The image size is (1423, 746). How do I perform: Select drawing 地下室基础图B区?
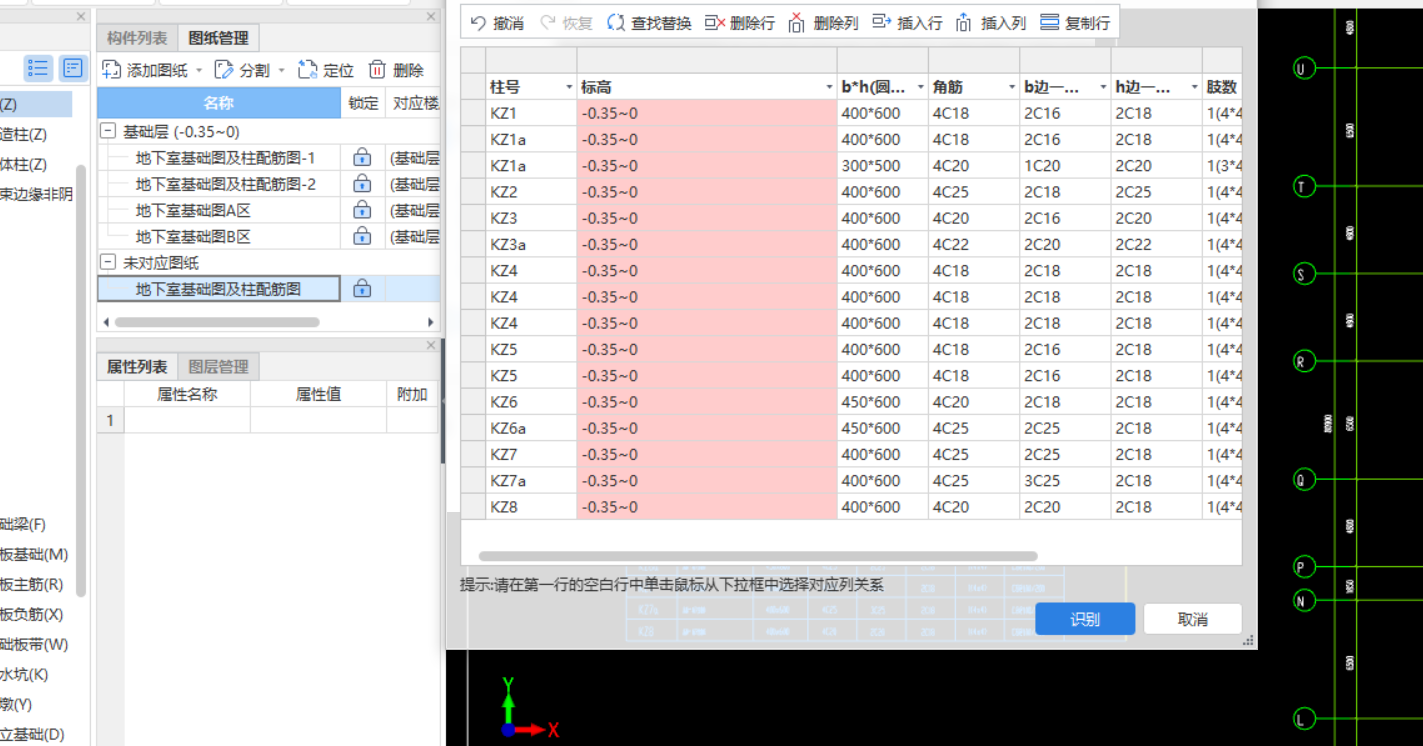click(193, 236)
